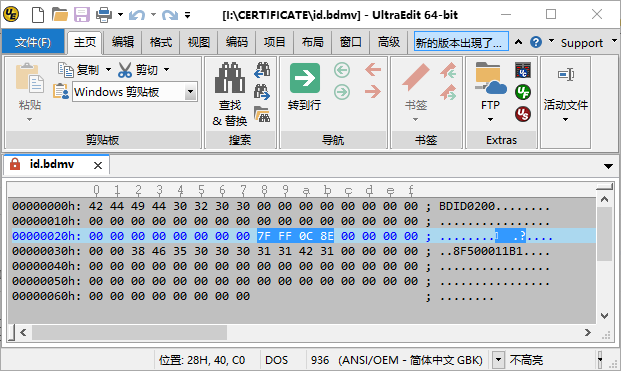
Task: Find previous using the small binoculars-left icon
Action: click(262, 70)
